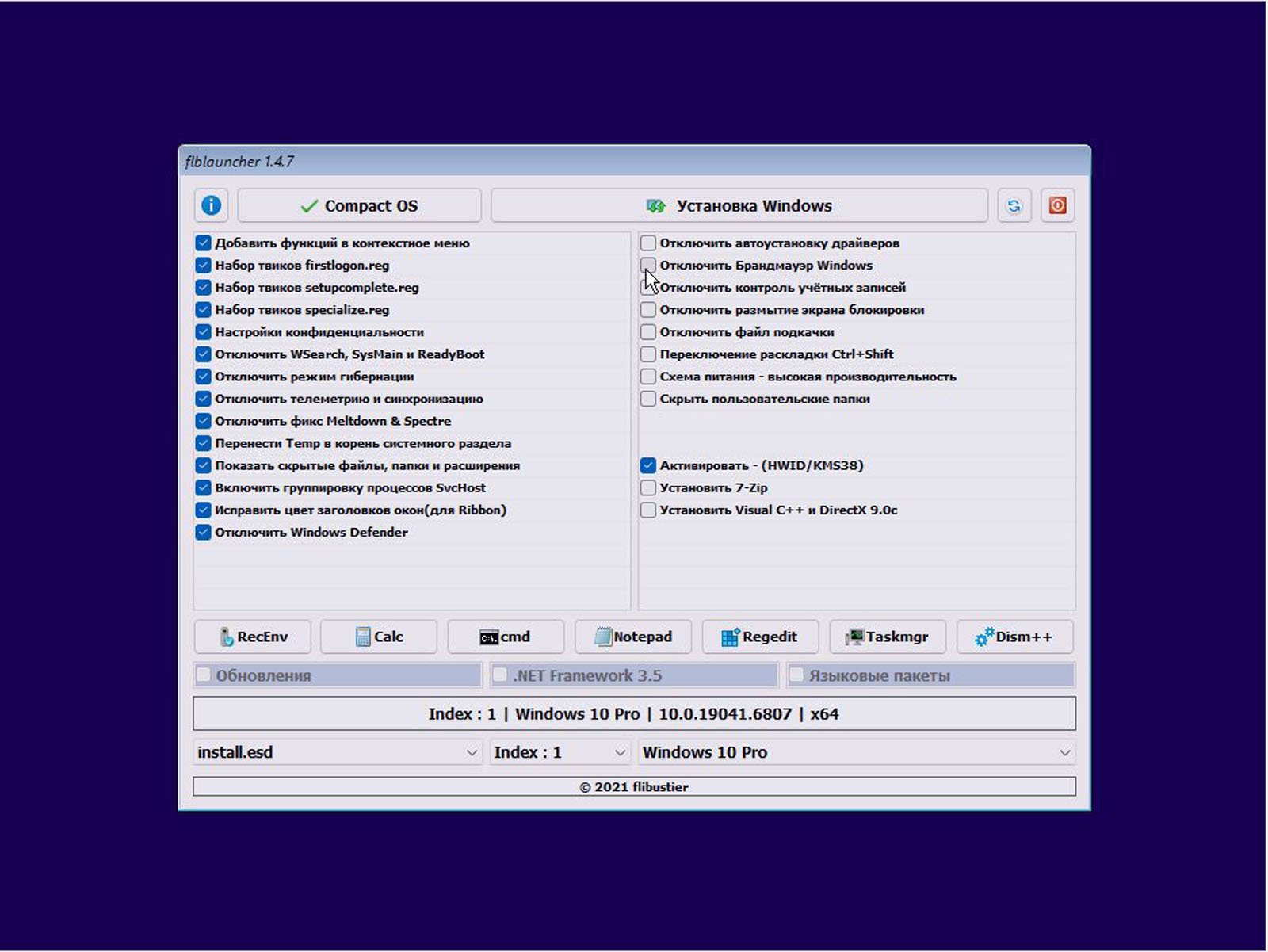Click the Установка Windows button
Screen dimensions: 1268x952
click(739, 206)
